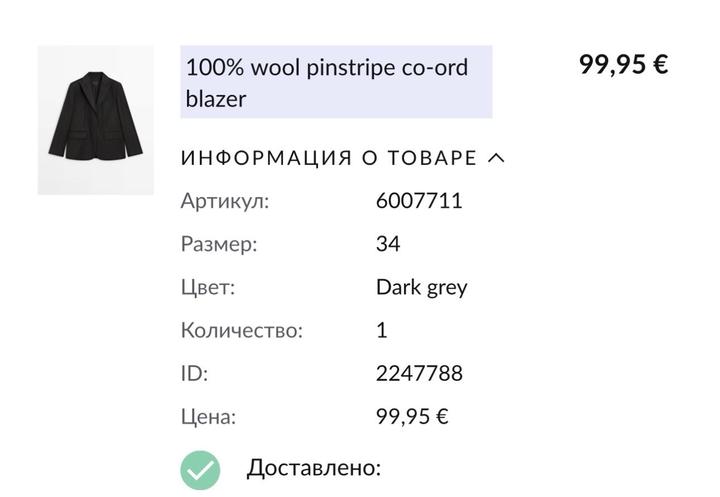The width and height of the screenshot is (720, 497).
Task: Click the Артикул label
Action: [225, 201]
